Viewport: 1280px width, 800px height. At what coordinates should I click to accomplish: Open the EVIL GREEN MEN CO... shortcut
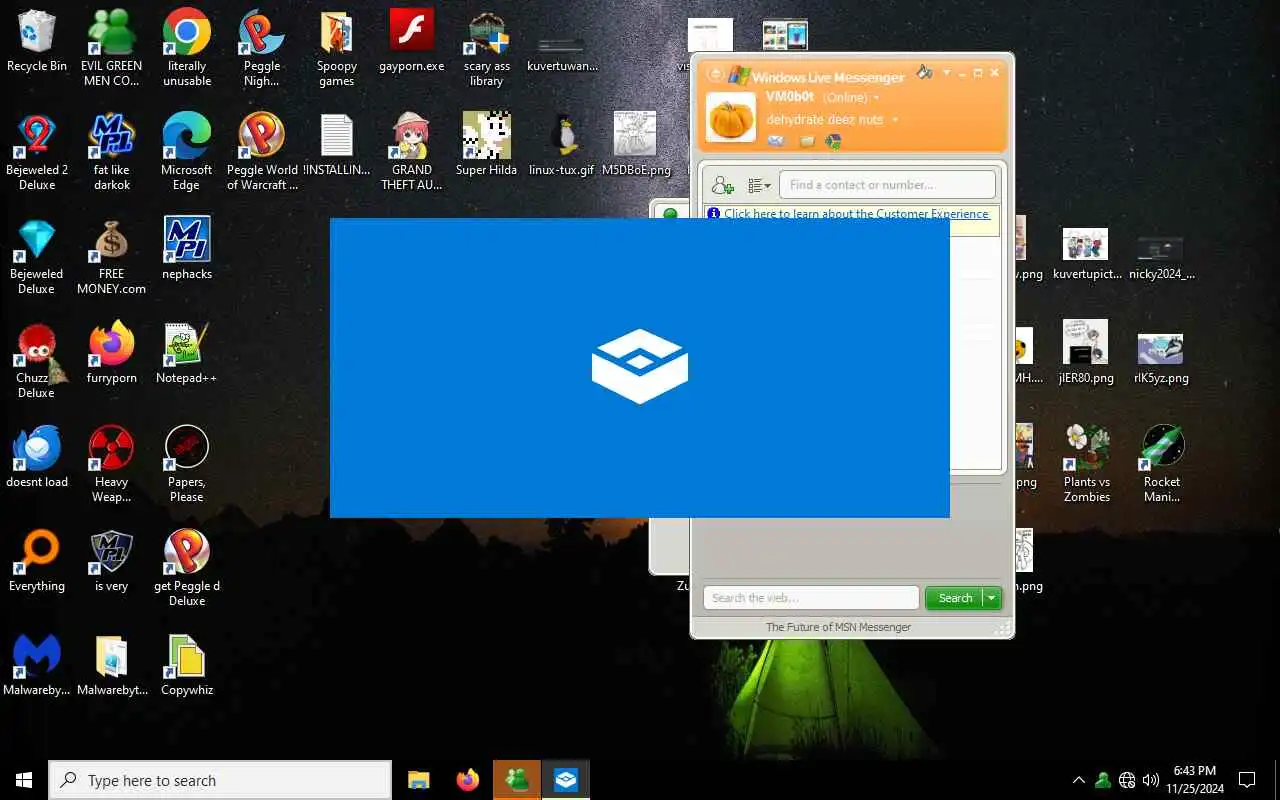pos(111,48)
